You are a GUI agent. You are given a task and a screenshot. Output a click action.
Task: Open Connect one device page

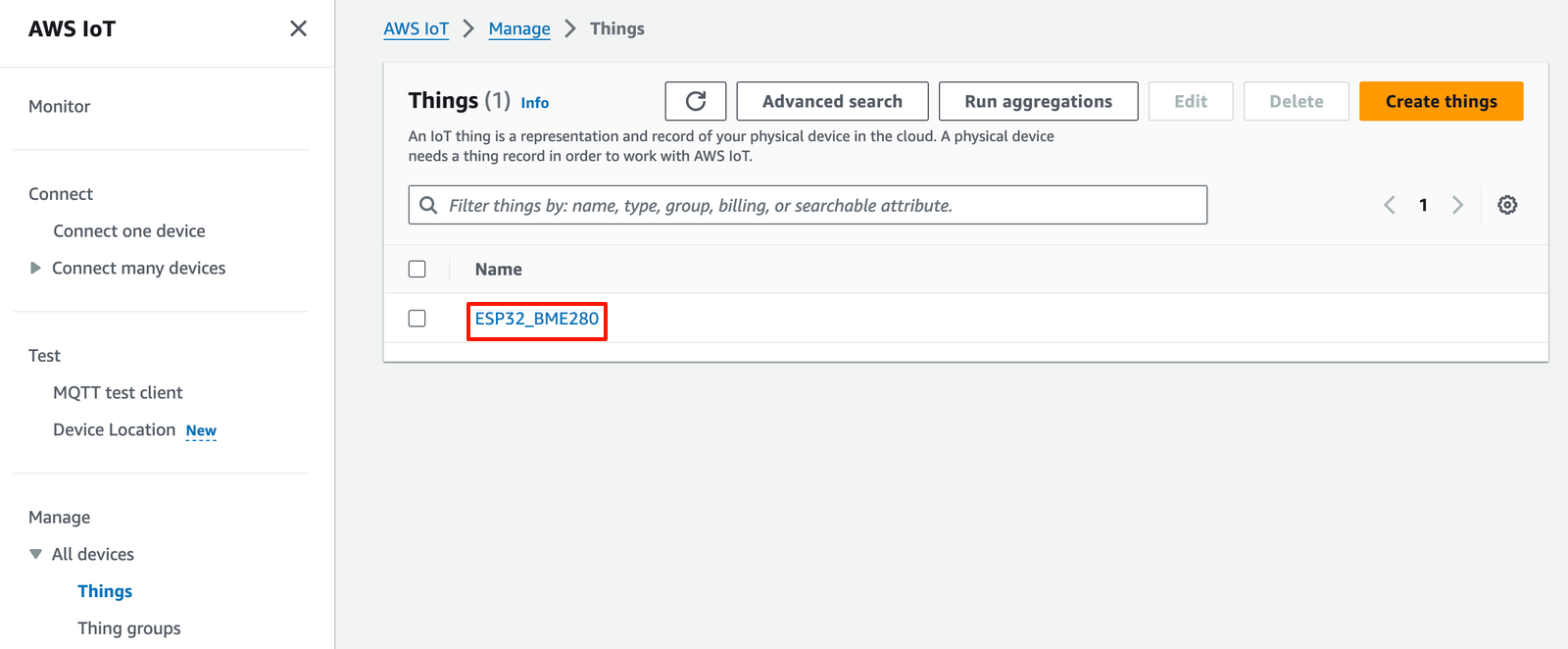129,231
